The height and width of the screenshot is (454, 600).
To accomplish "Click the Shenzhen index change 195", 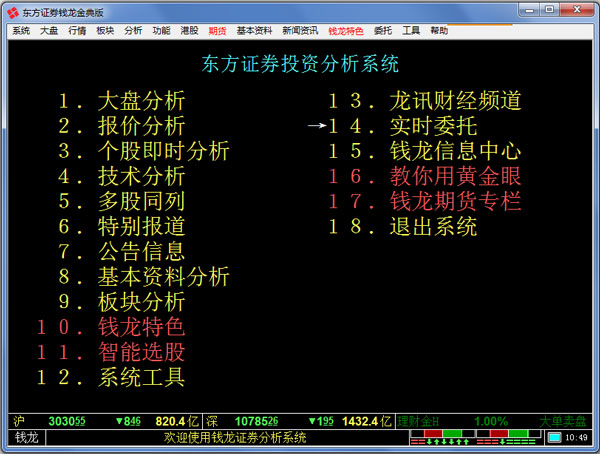I will click(321, 421).
